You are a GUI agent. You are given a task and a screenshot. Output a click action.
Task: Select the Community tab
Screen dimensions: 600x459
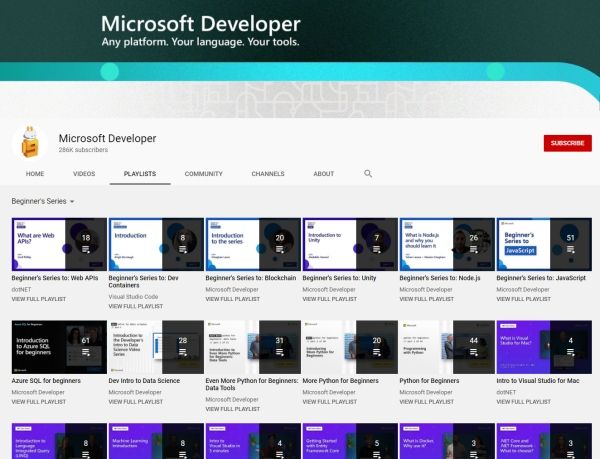[x=203, y=174]
